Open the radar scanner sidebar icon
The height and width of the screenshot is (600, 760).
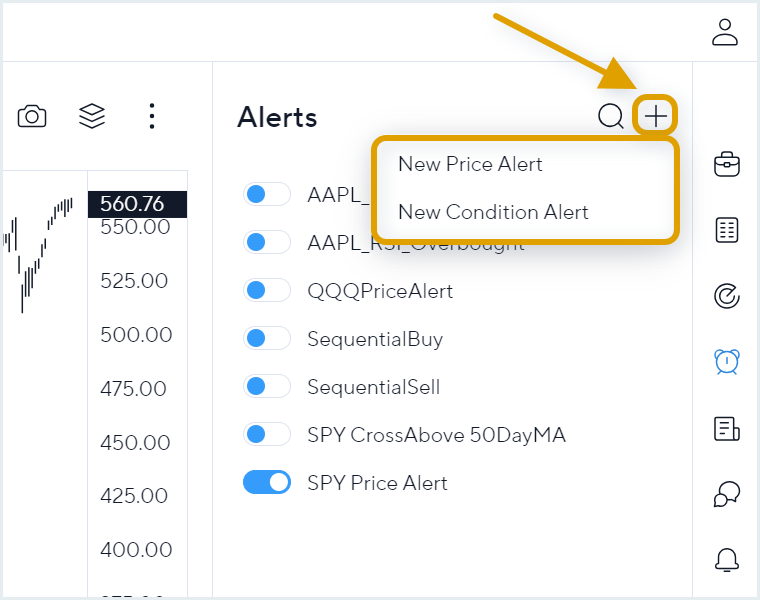[x=727, y=296]
